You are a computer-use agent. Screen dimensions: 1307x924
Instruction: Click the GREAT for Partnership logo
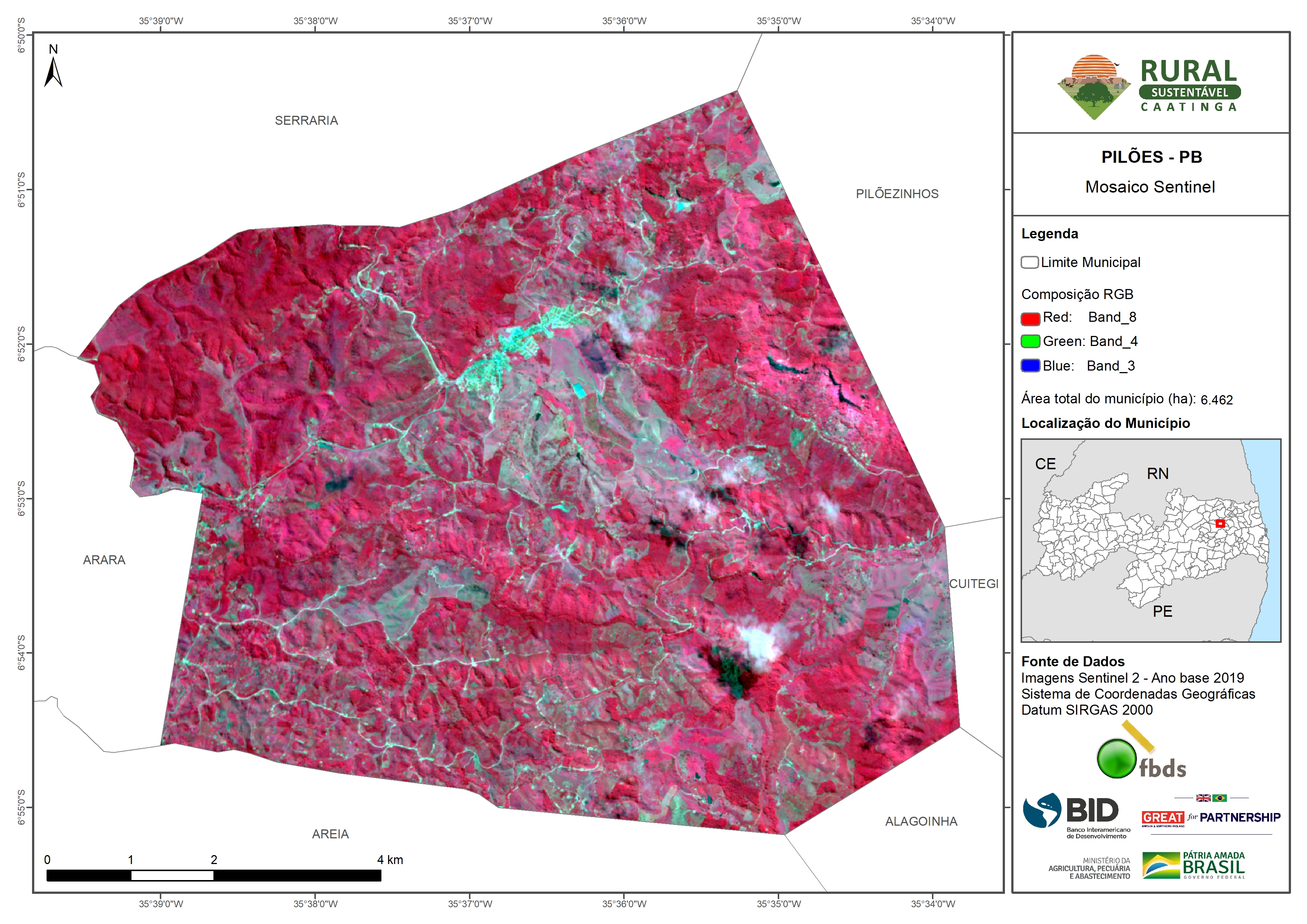point(1211,817)
